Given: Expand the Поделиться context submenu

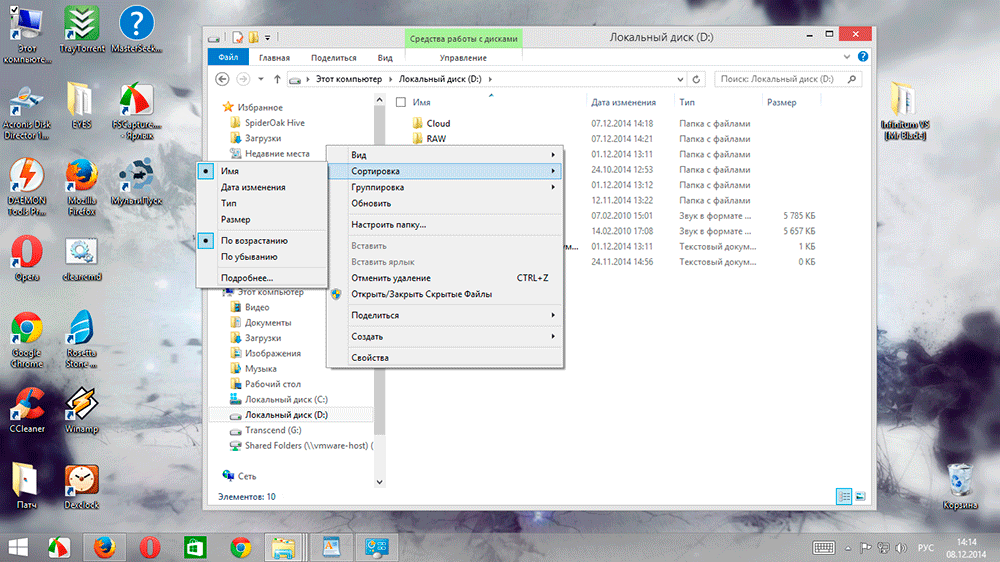Looking at the screenshot, I should tap(445, 315).
